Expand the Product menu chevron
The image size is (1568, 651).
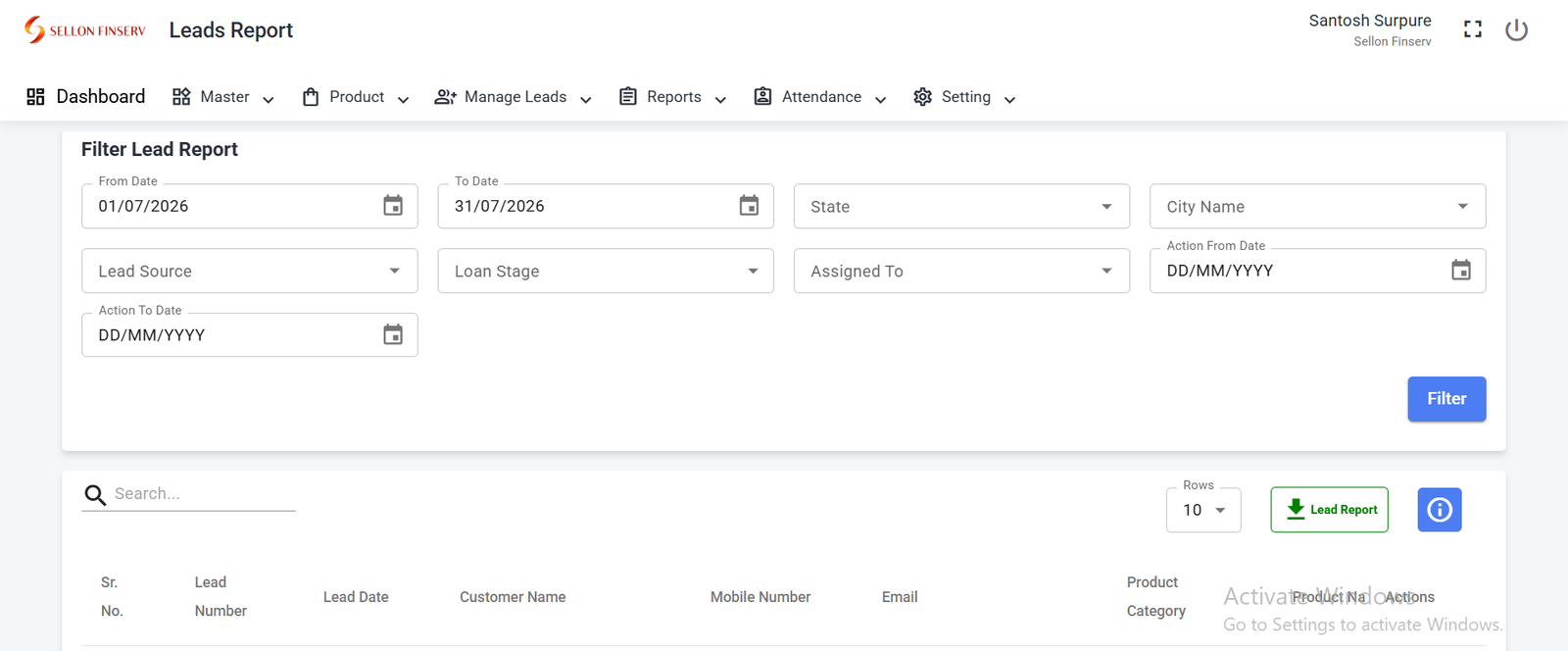pos(403,99)
